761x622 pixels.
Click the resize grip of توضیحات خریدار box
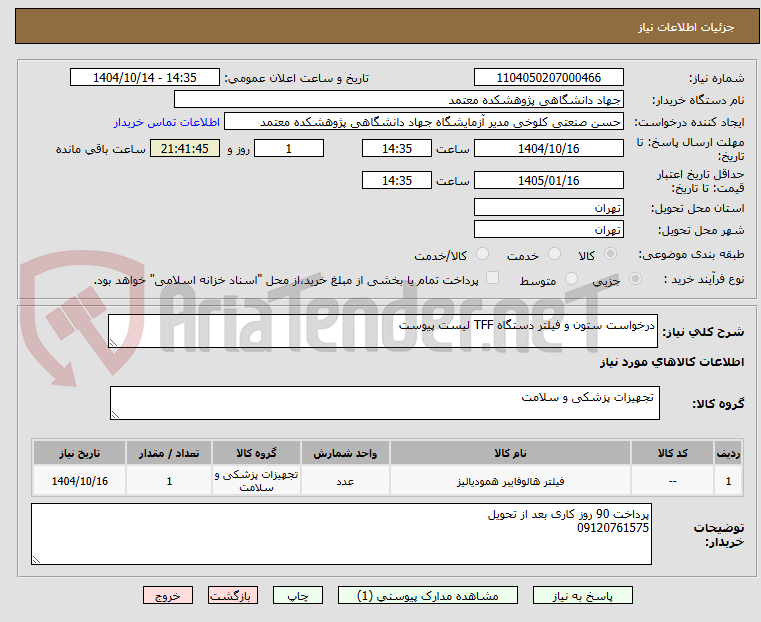click(x=36, y=559)
